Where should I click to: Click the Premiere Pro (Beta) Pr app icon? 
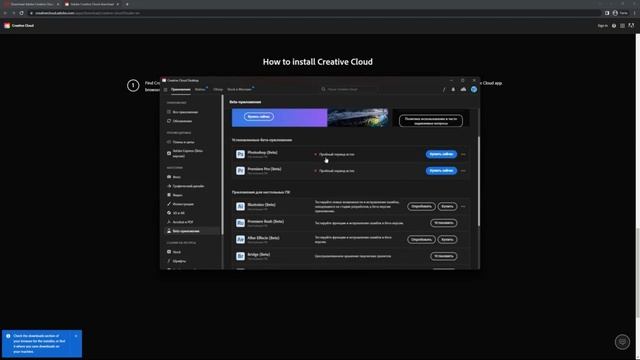[x=240, y=171]
